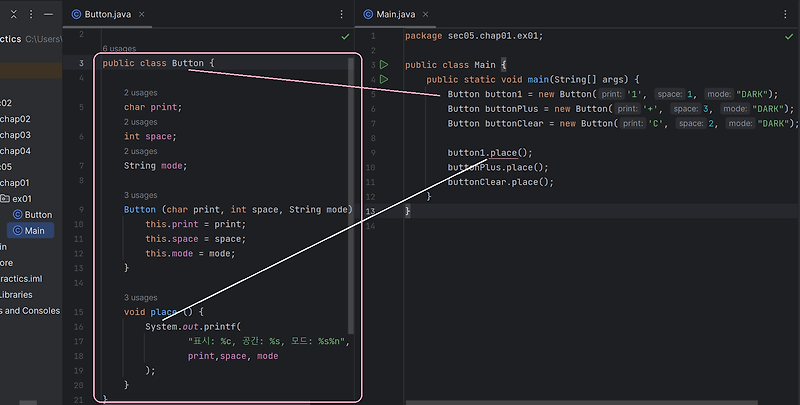The height and width of the screenshot is (405, 800).
Task: Click 'public class Button {' declaration
Action: point(159,63)
